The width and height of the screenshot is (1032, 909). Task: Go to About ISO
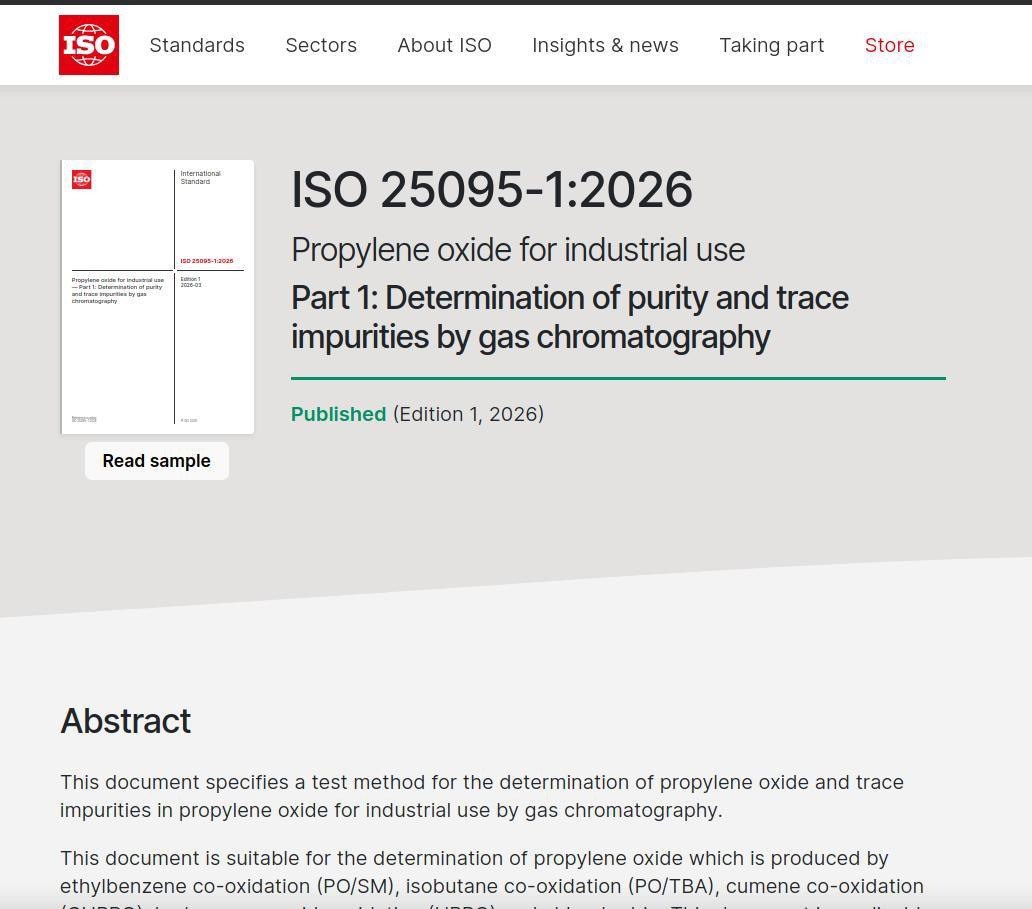[444, 45]
